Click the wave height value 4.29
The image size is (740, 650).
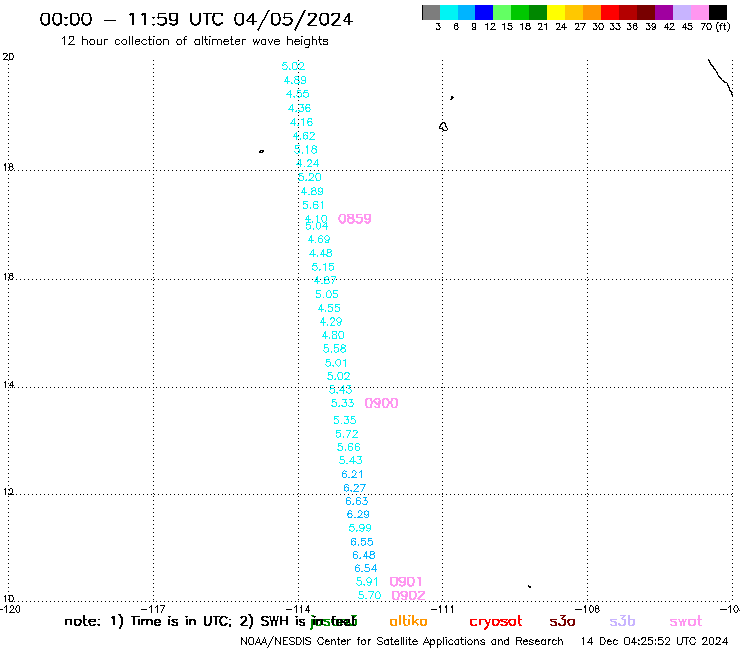click(331, 321)
